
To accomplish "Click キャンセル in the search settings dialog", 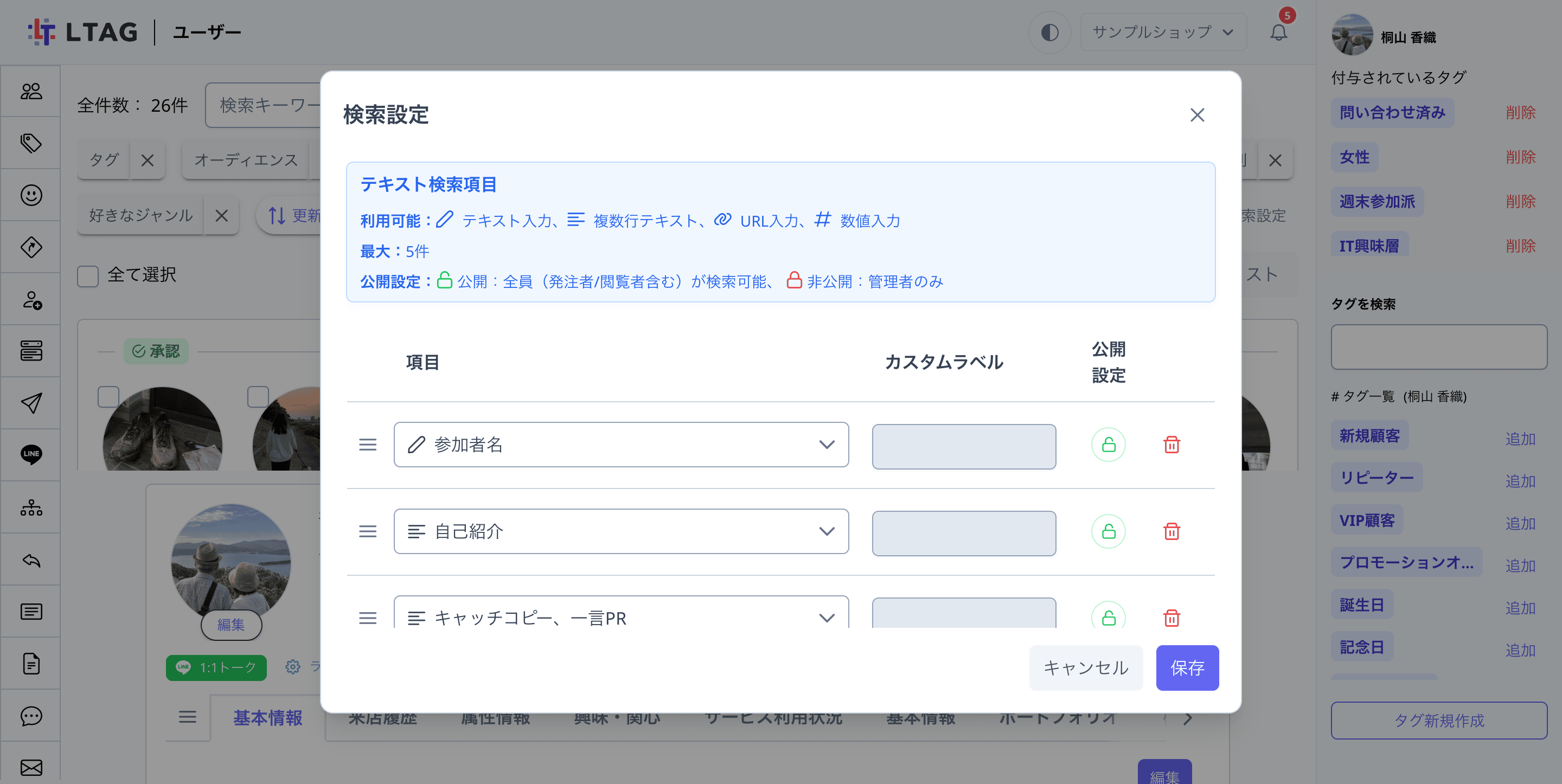I will (1085, 667).
